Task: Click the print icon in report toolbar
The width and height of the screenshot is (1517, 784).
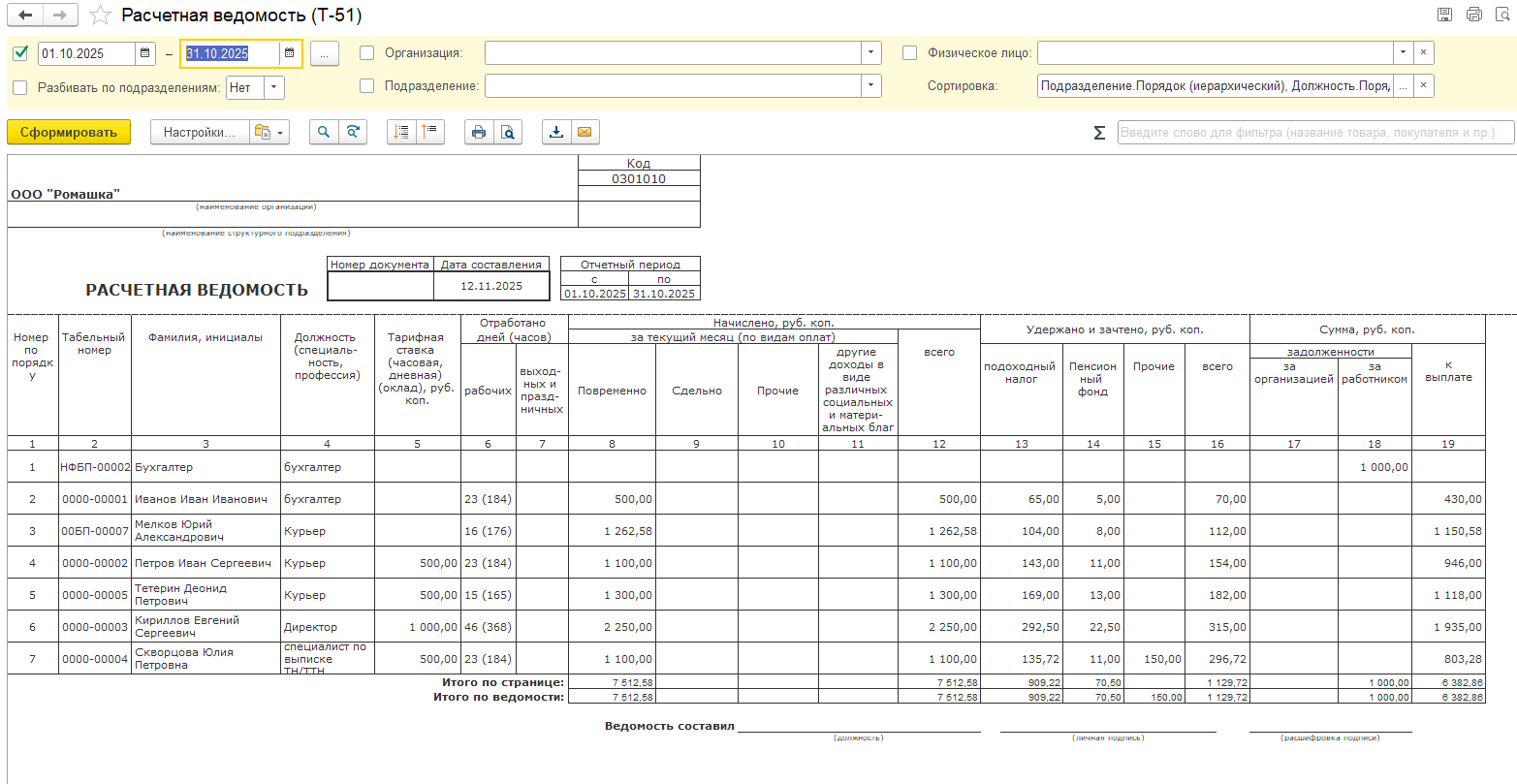Action: click(478, 133)
